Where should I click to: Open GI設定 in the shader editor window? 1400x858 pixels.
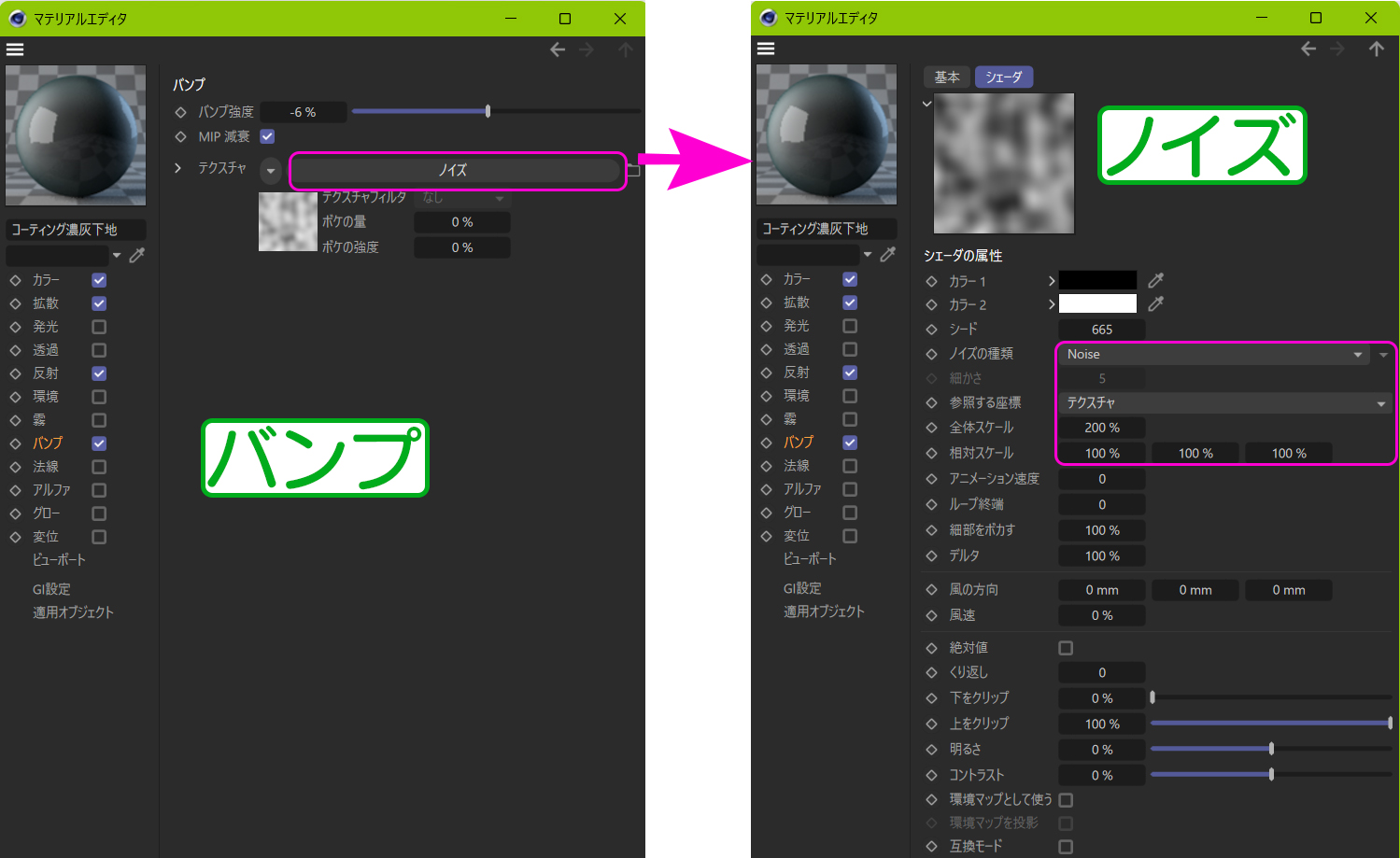pos(801,588)
